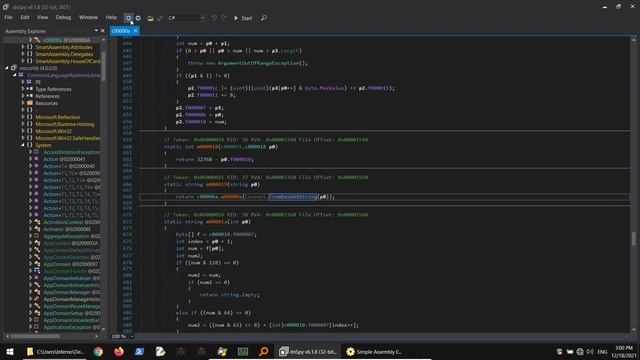The height and width of the screenshot is (360, 640).
Task: Expand the SmartAssembly.Attributes namespace
Action: click(23, 47)
